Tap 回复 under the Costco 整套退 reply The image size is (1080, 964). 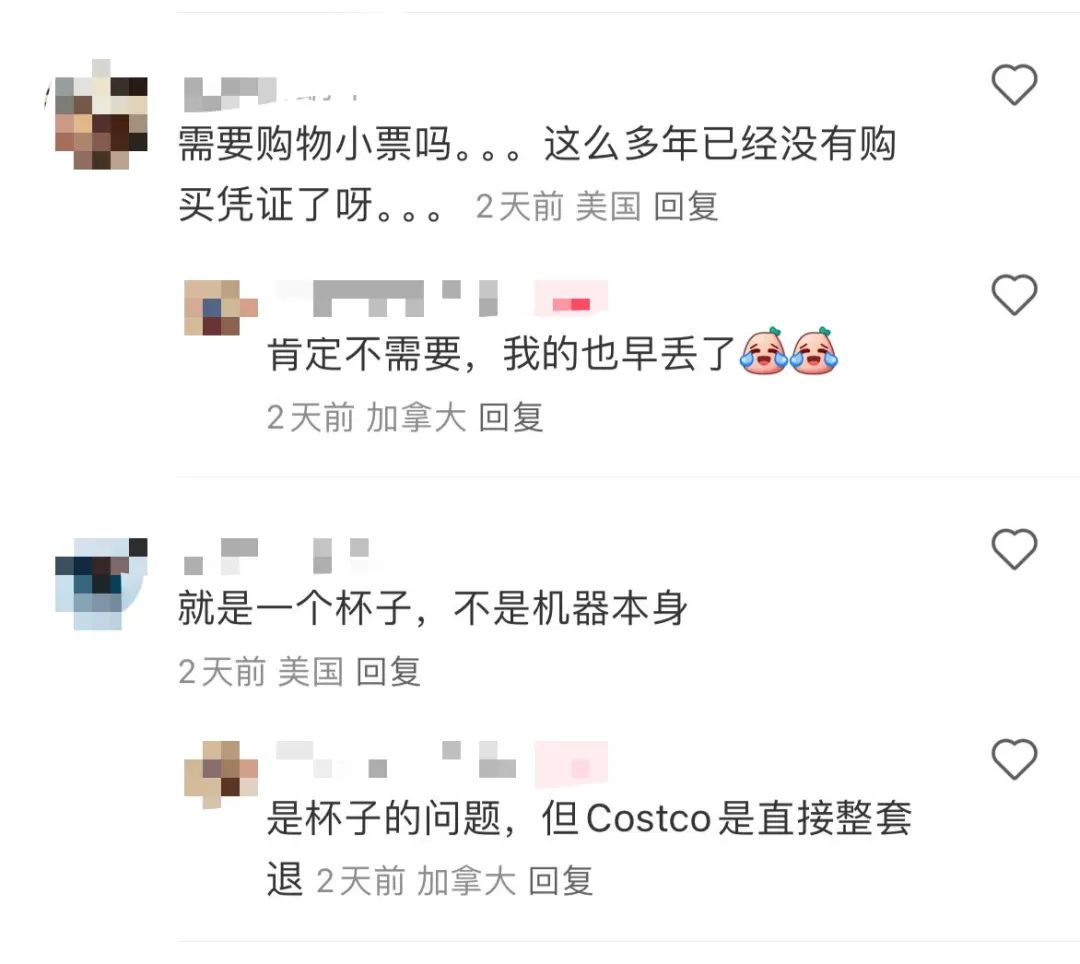[x=560, y=881]
